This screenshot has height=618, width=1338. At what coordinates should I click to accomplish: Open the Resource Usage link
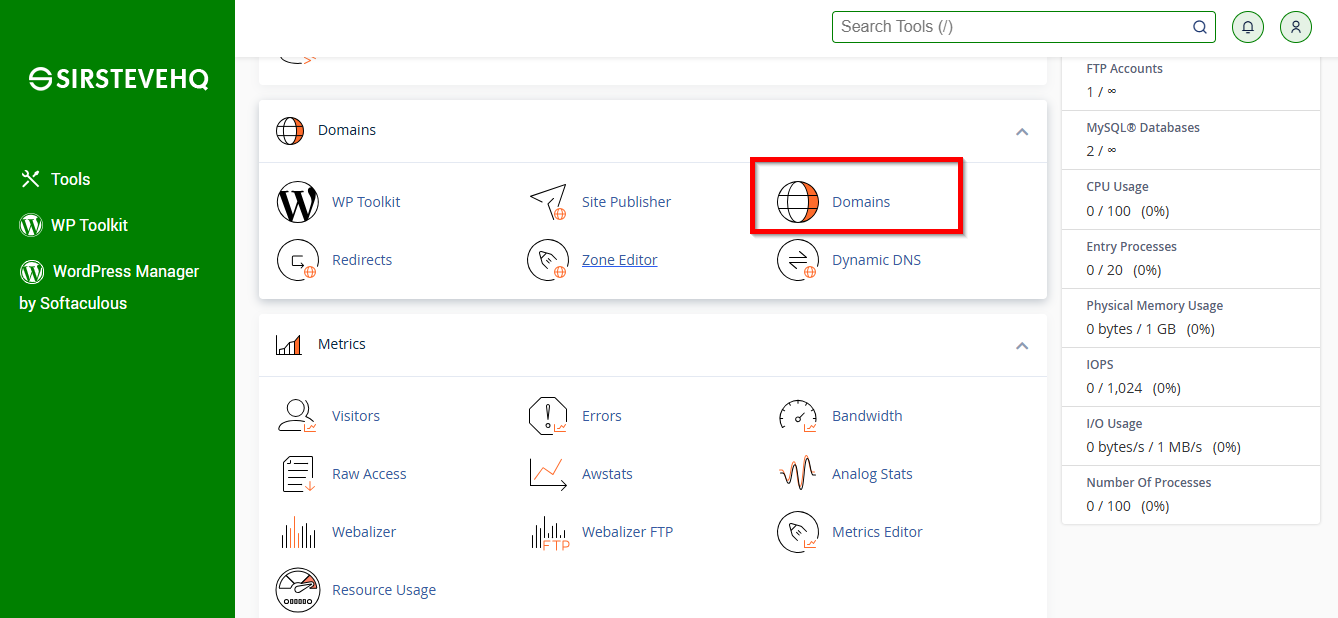click(x=384, y=590)
